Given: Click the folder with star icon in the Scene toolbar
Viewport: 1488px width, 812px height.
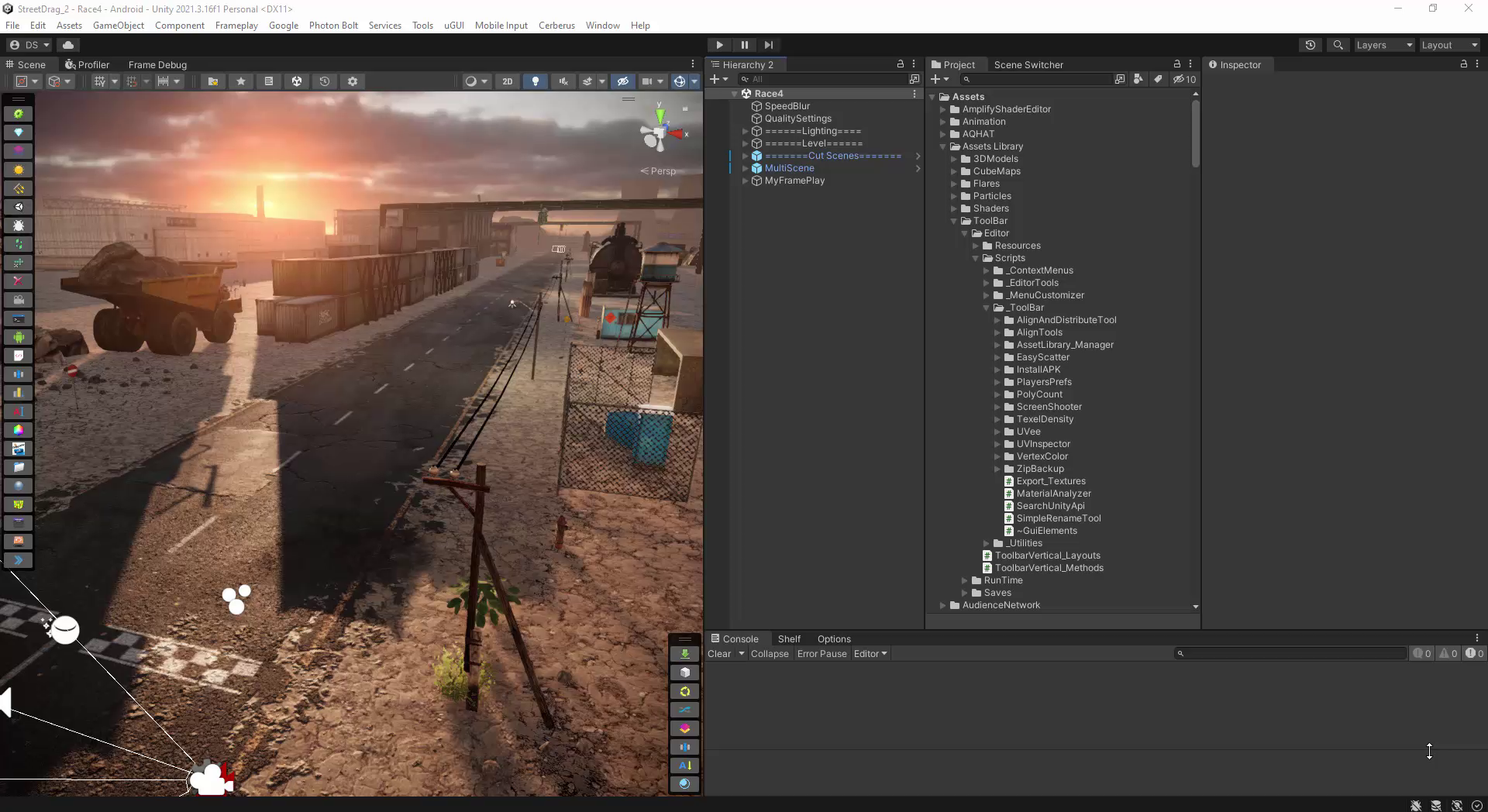Looking at the screenshot, I should (213, 81).
